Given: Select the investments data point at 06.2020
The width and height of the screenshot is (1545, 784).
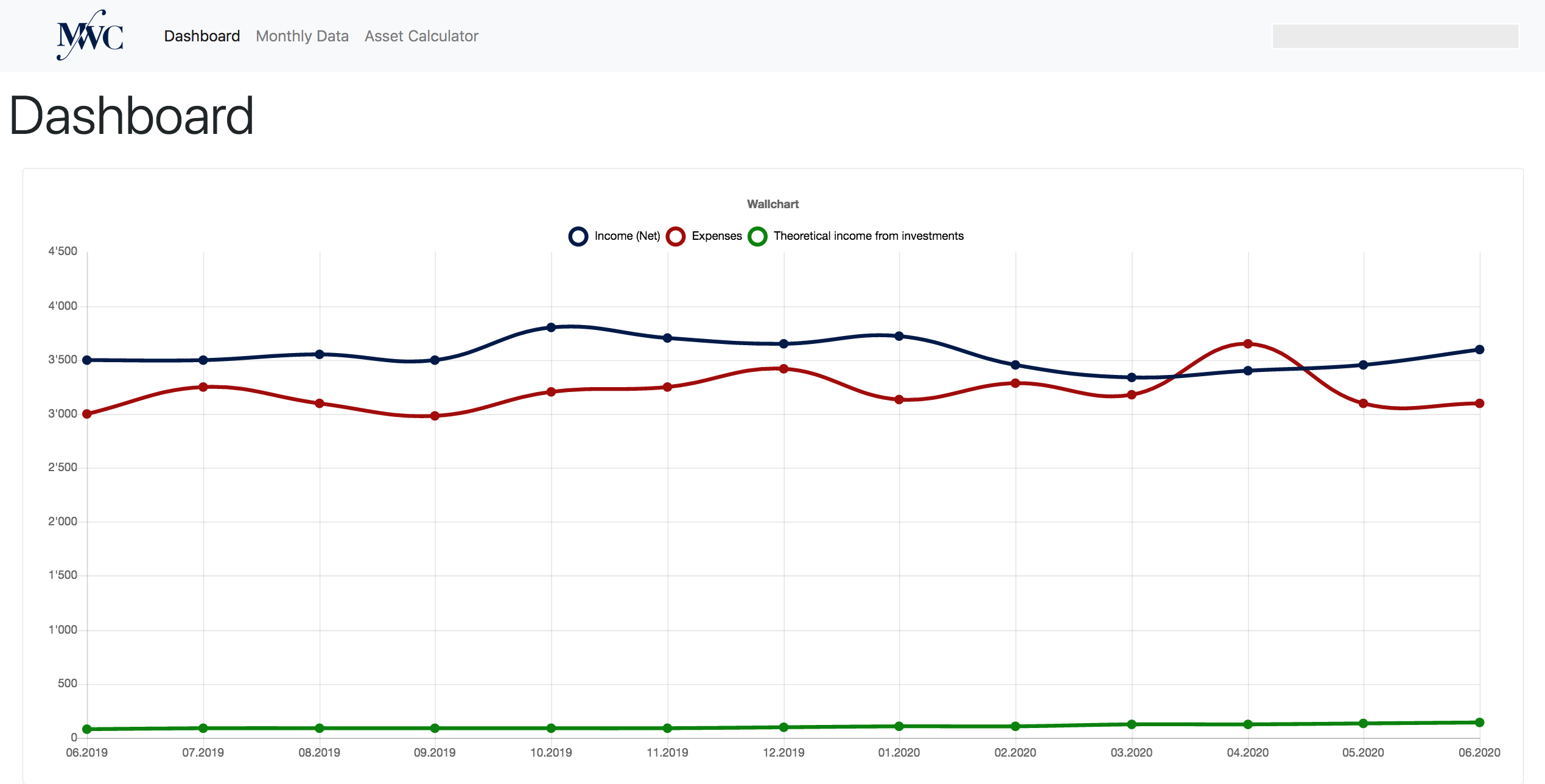Looking at the screenshot, I should click(1480, 723).
